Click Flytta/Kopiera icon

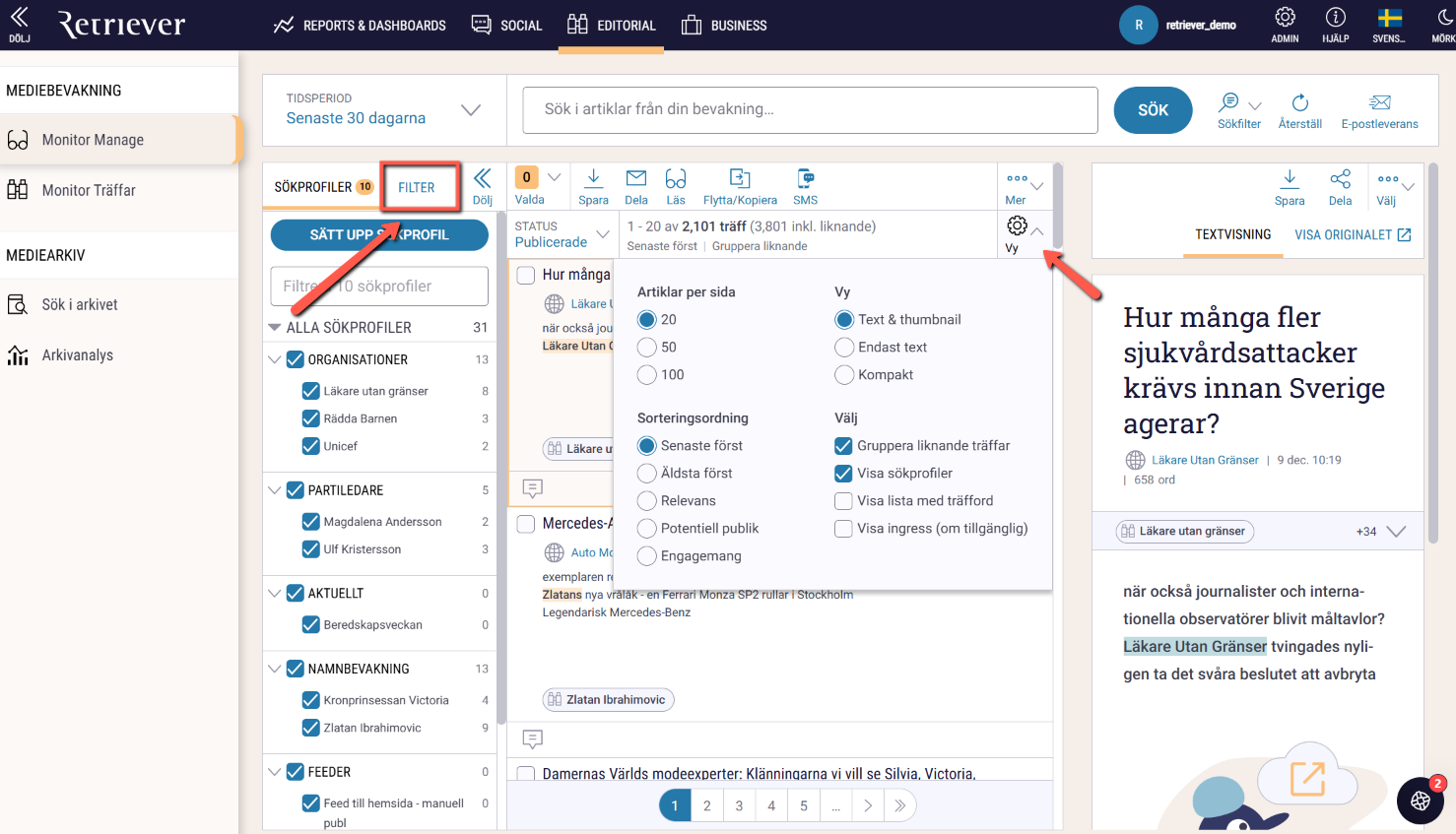pyautogui.click(x=740, y=178)
